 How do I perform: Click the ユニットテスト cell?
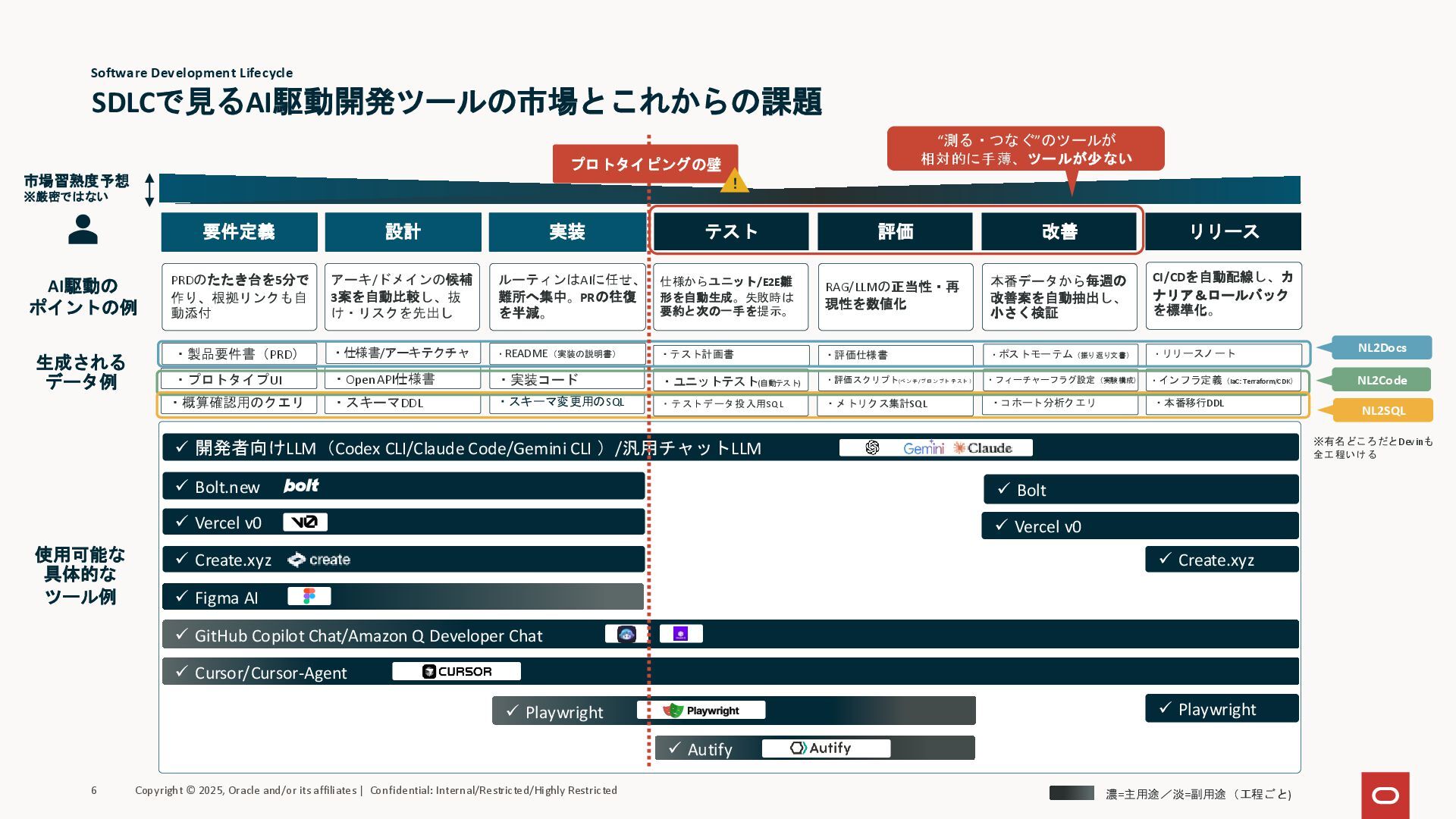click(731, 381)
